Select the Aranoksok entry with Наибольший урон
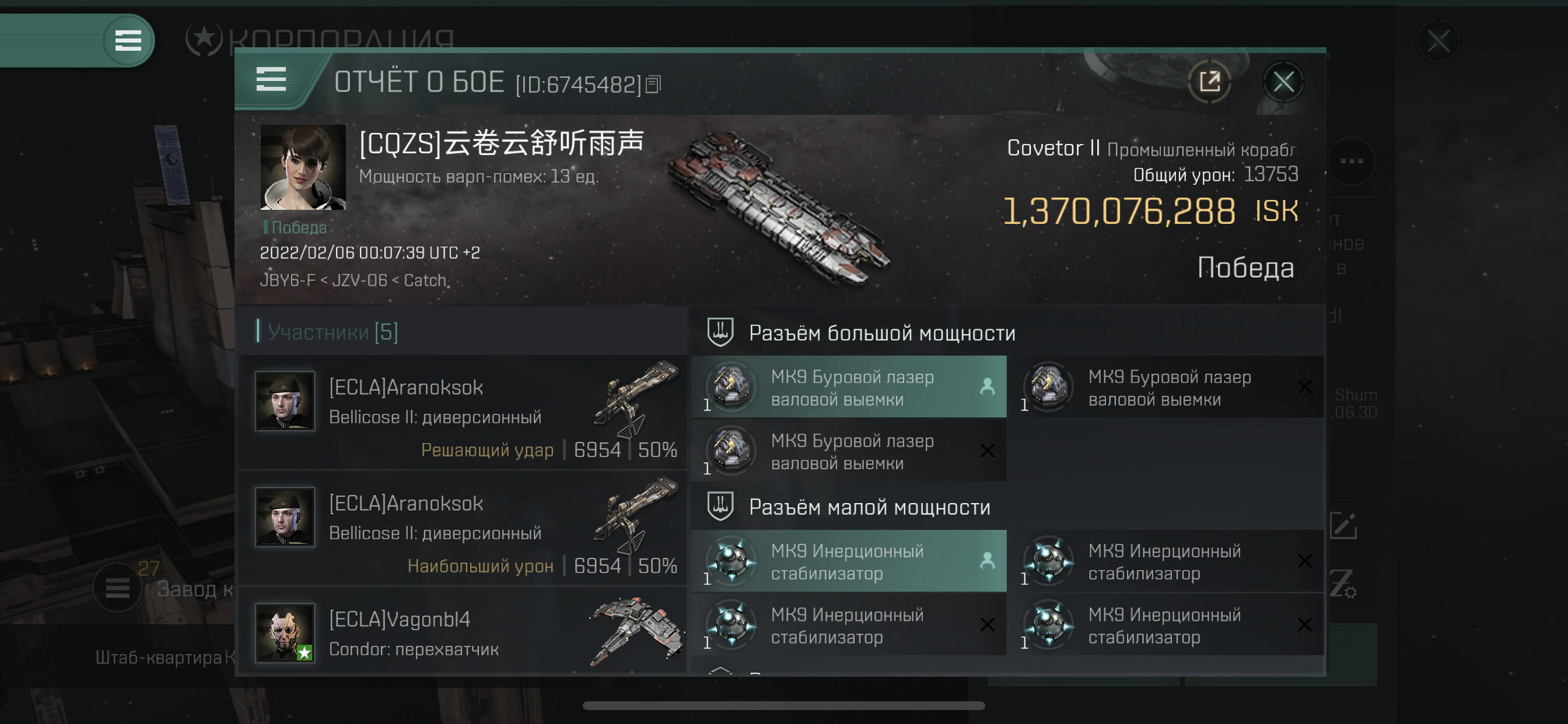The width and height of the screenshot is (1568, 724). (x=463, y=529)
